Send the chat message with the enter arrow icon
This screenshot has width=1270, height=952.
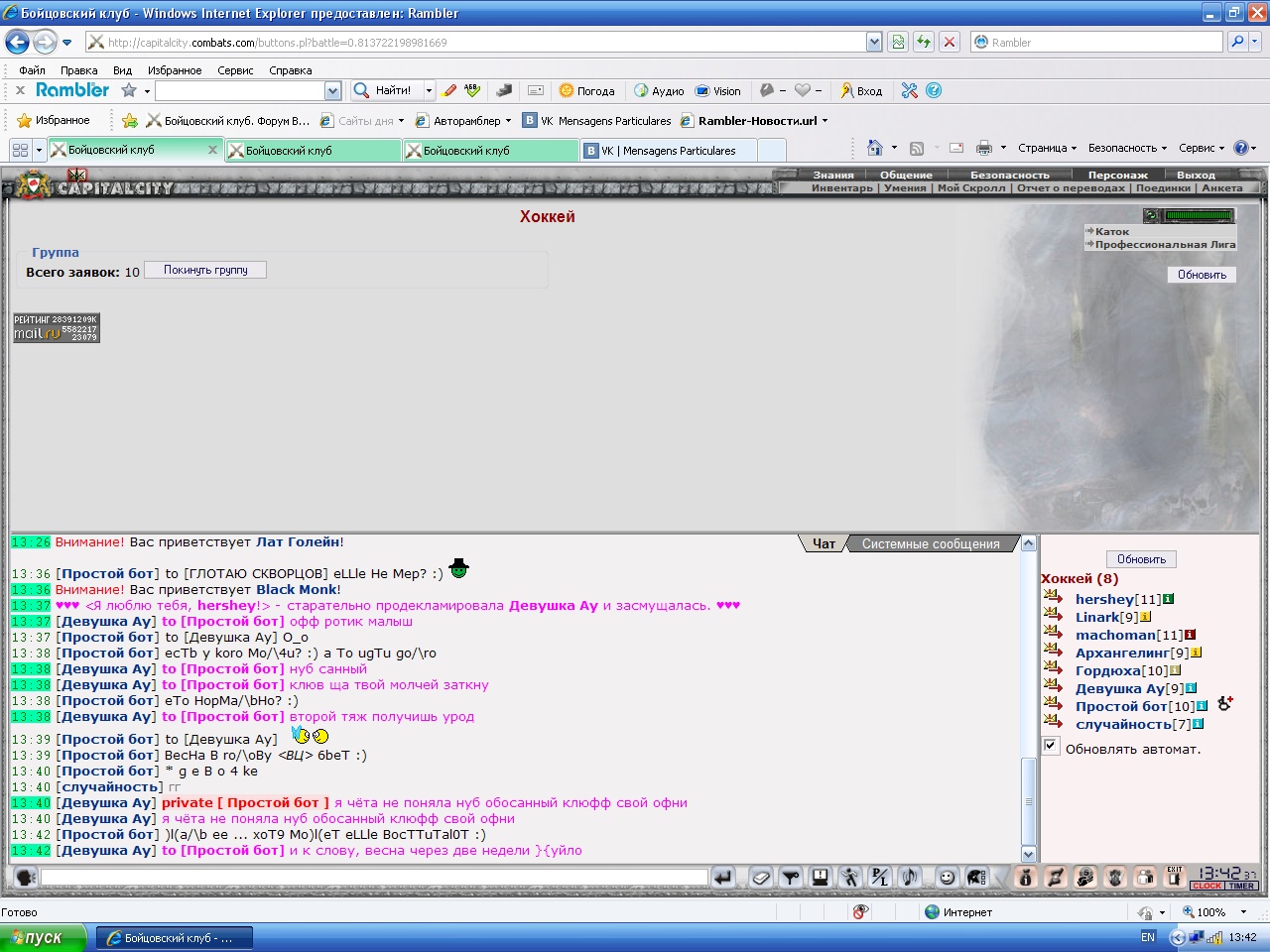(x=723, y=878)
